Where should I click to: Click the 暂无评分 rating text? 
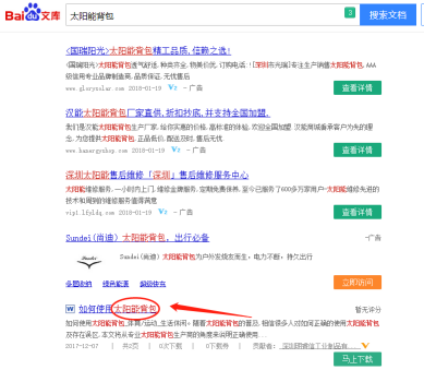click(x=368, y=310)
